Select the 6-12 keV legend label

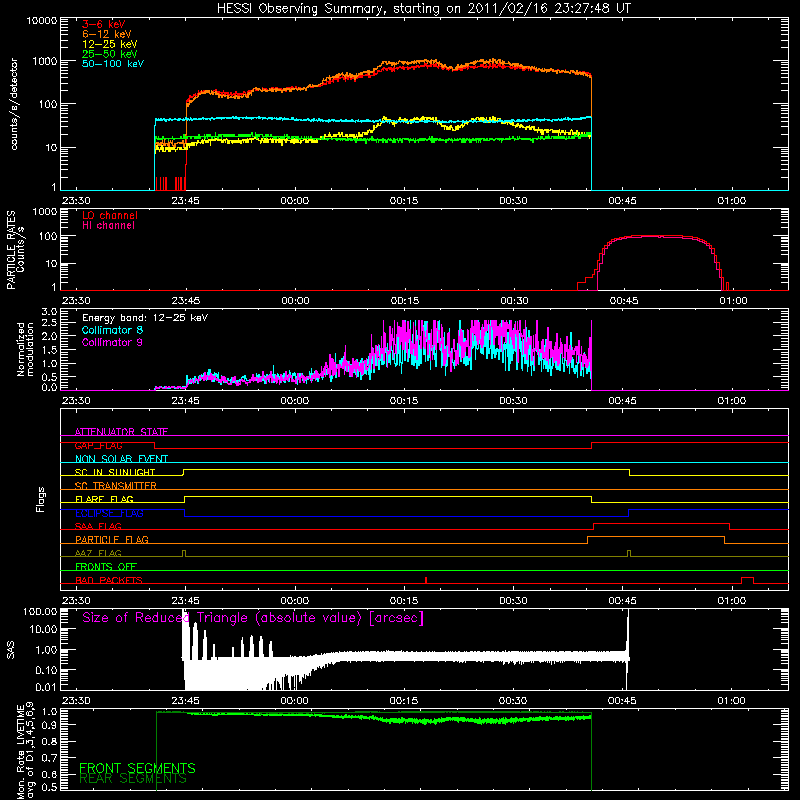107,34
